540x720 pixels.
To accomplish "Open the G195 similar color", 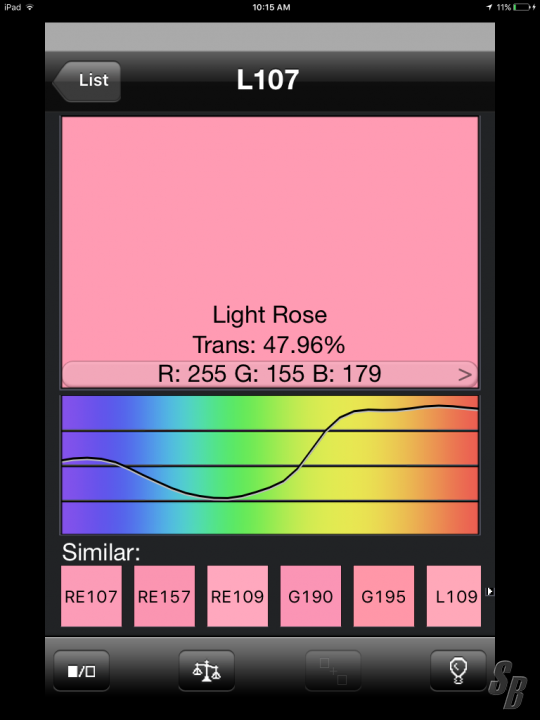I will point(384,596).
